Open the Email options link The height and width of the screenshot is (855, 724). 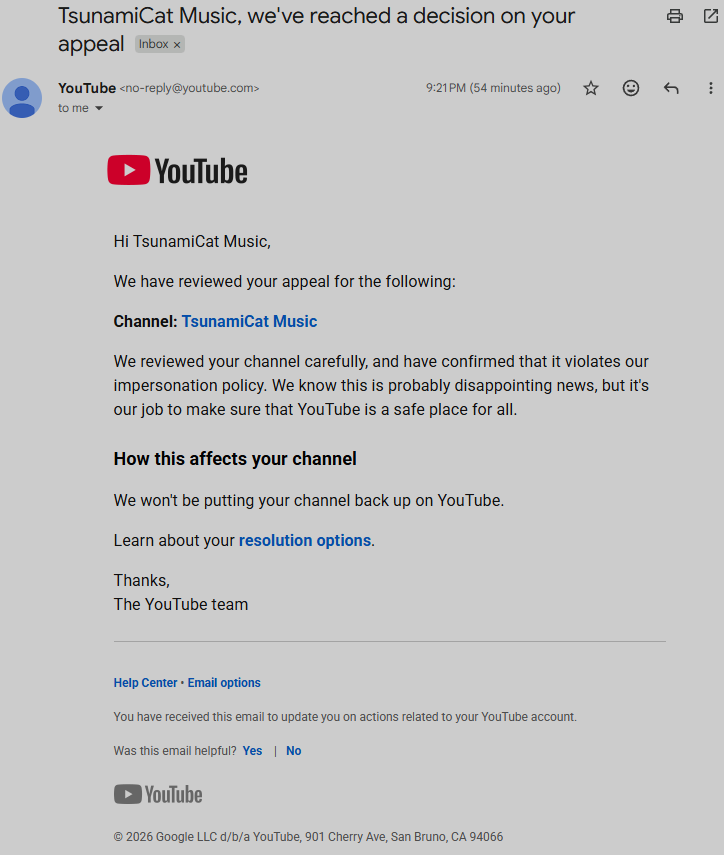coord(224,683)
